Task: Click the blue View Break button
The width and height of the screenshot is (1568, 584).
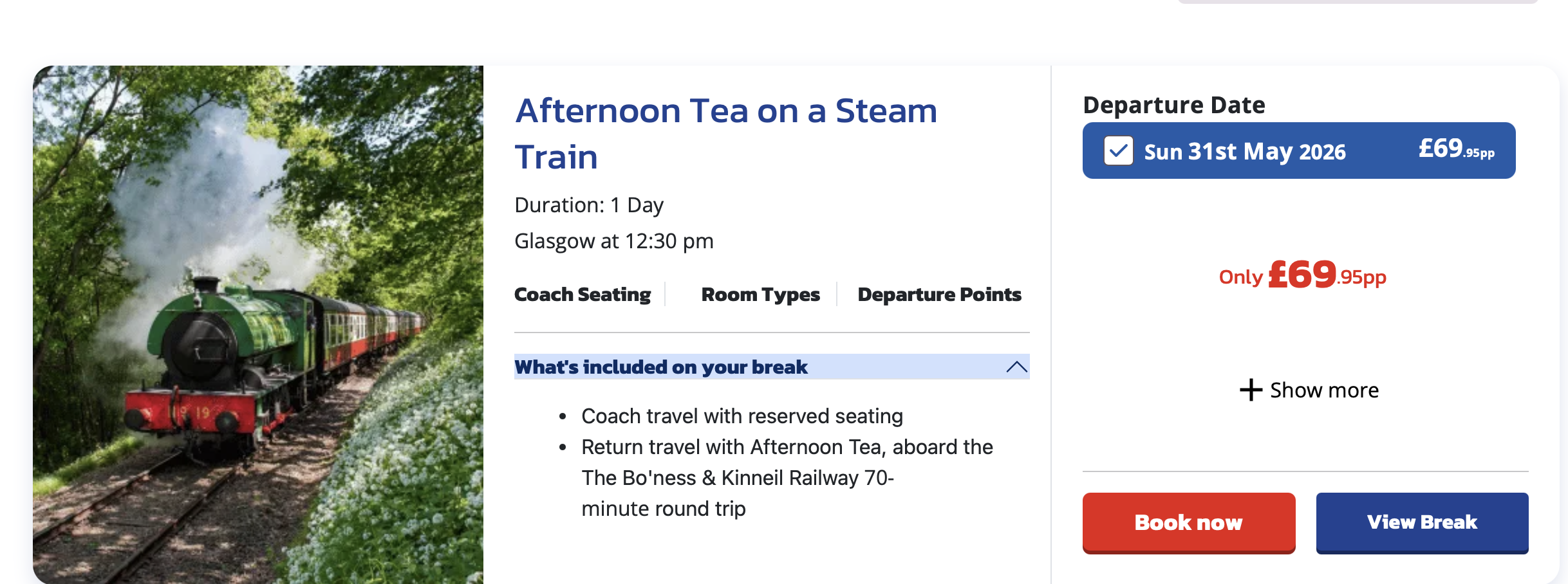Action: 1422,522
